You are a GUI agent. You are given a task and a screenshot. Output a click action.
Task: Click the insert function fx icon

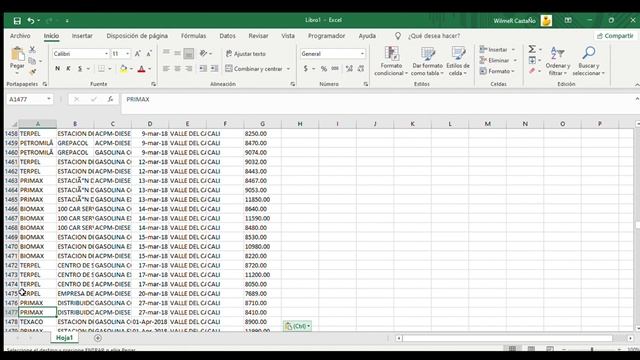(x=110, y=99)
